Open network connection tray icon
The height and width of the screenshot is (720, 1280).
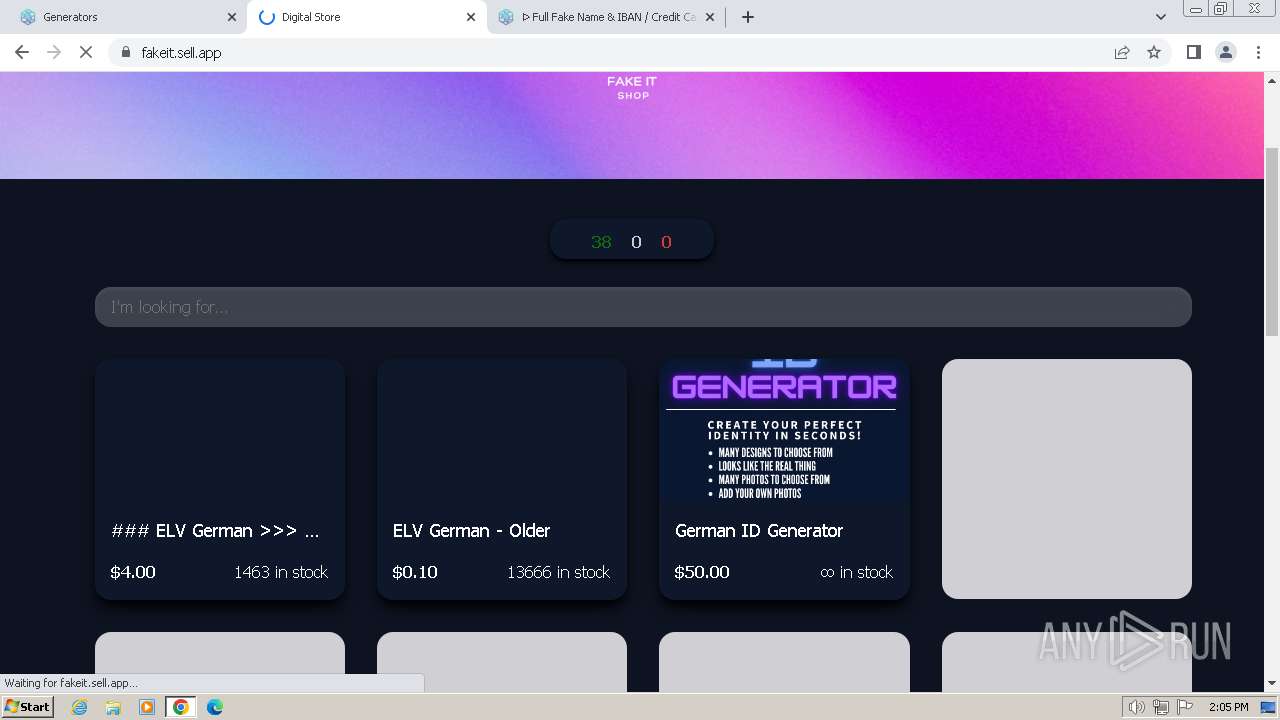tap(1161, 707)
